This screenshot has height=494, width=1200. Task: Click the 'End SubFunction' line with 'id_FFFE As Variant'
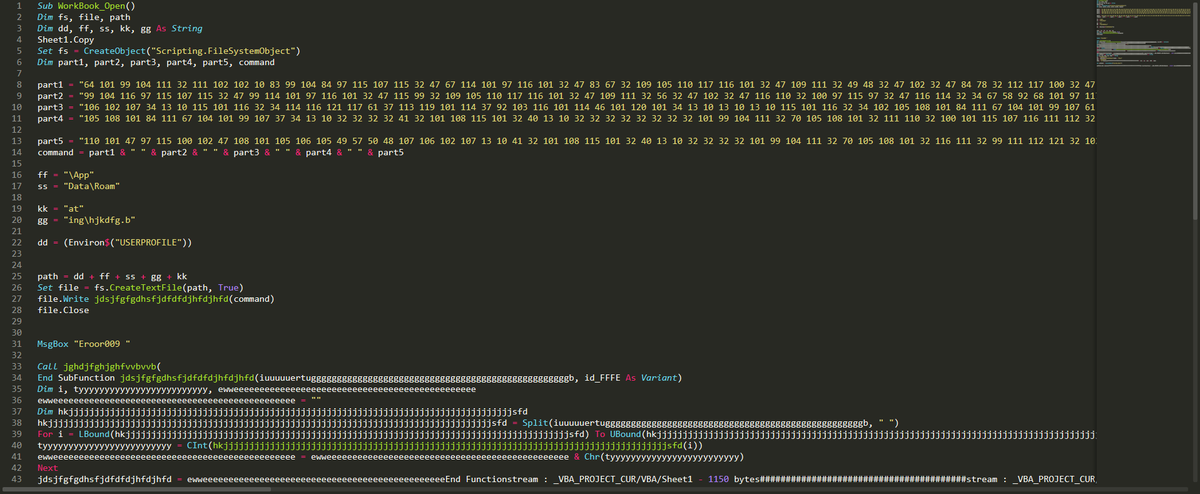359,378
